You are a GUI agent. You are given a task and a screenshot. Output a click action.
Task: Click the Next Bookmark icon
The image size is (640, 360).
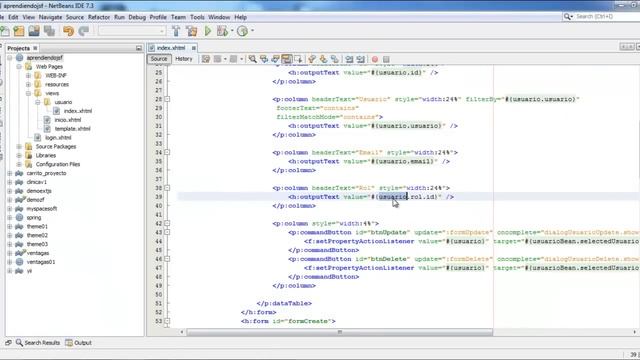pos(323,59)
